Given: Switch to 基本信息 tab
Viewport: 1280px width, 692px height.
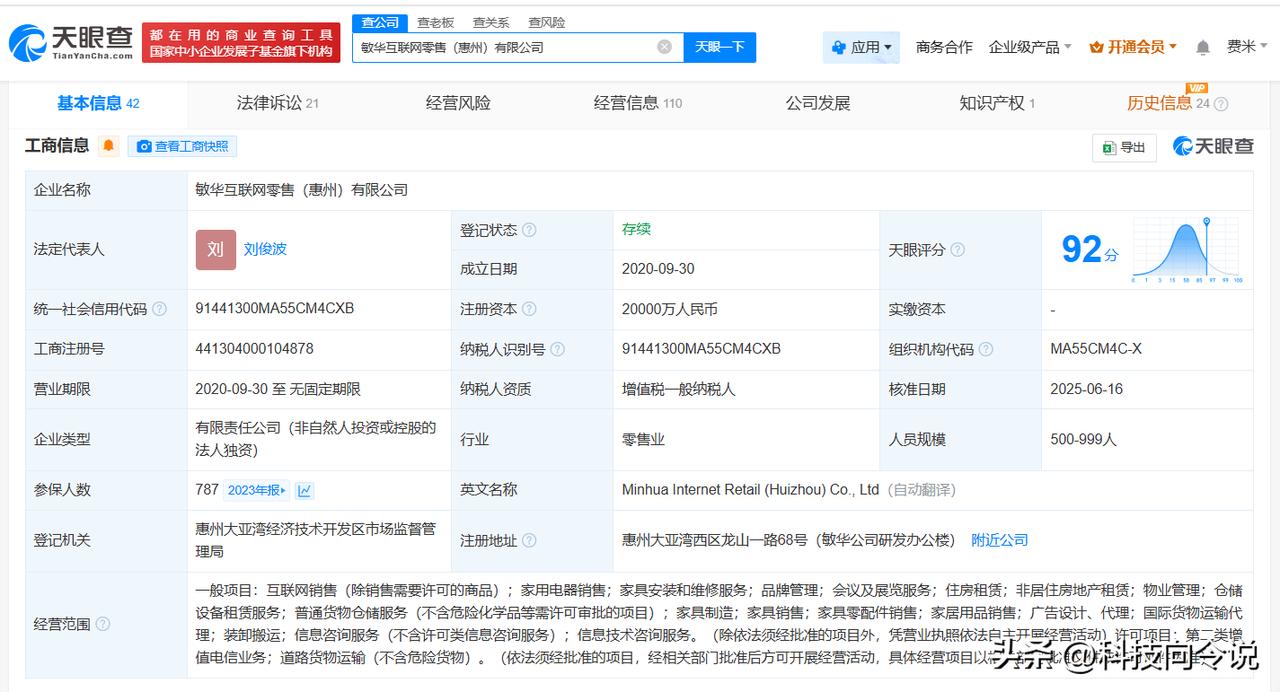Looking at the screenshot, I should (x=98, y=103).
